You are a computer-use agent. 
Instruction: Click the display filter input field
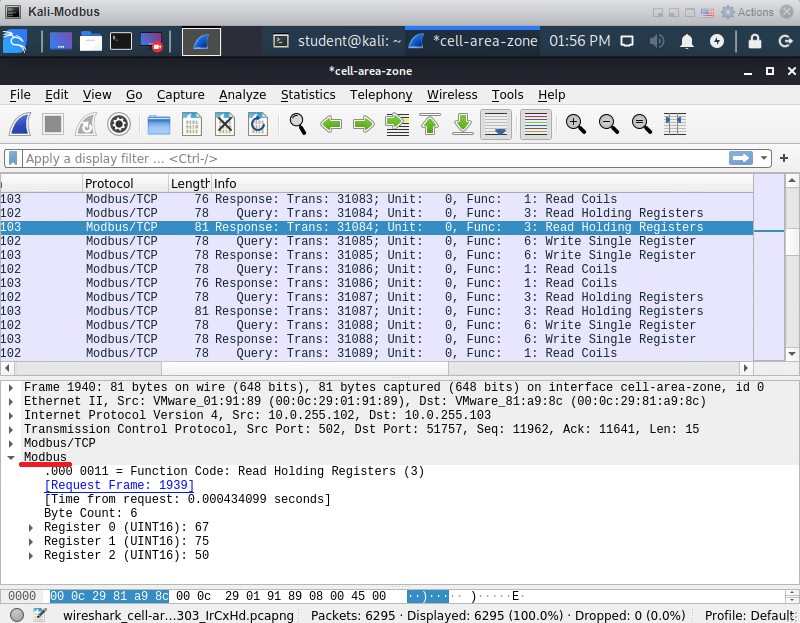click(x=375, y=158)
